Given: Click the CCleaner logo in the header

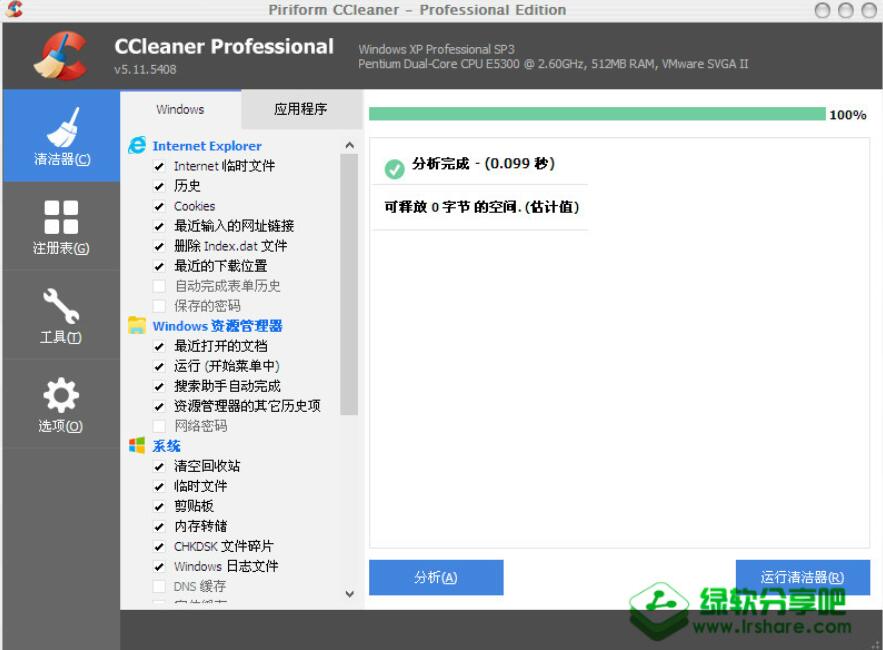Looking at the screenshot, I should tap(61, 56).
